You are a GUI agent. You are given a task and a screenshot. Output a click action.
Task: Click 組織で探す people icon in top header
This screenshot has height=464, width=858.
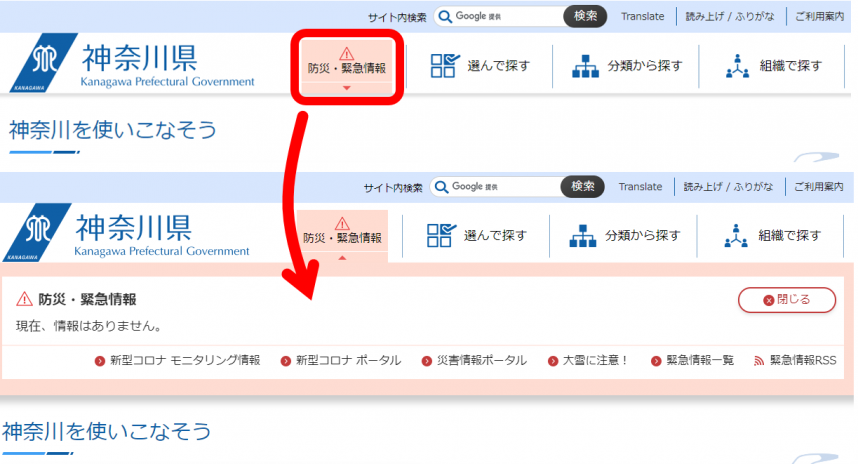pyautogui.click(x=737, y=66)
